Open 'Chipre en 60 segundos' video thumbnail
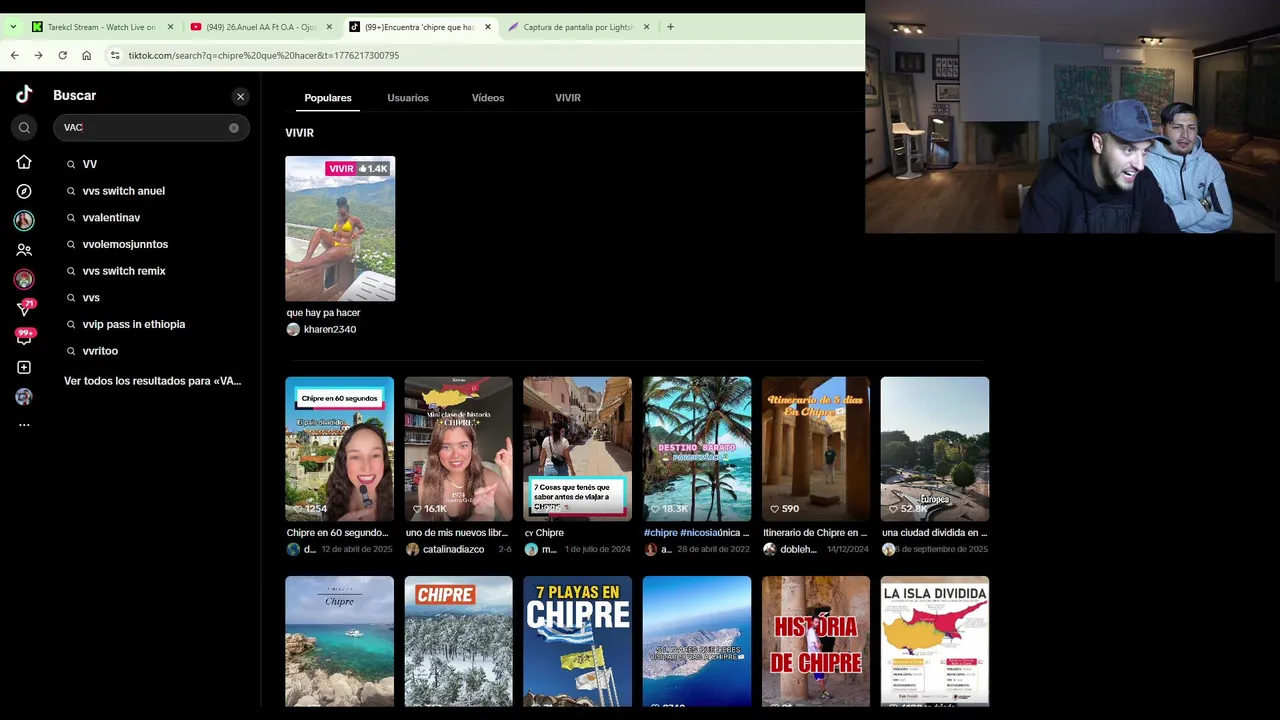 tap(339, 449)
